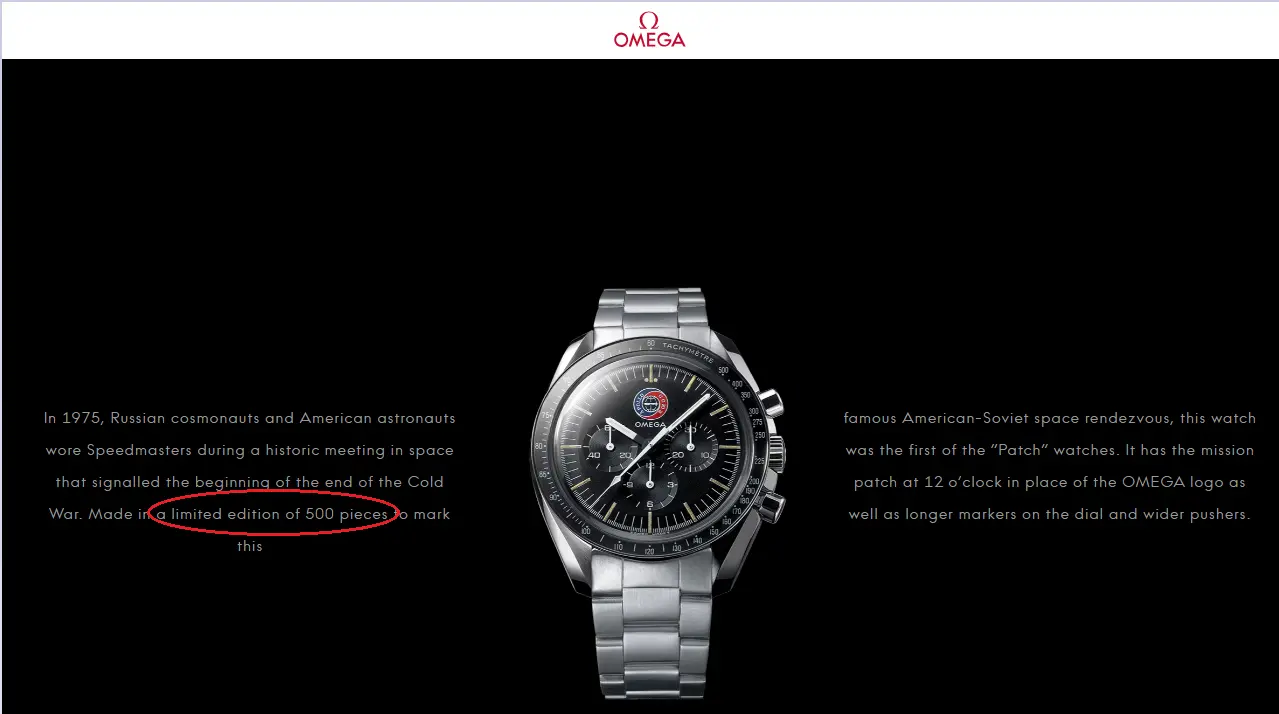Click the "patch at 12 o'clock" line
1279x714 pixels.
1049,482
